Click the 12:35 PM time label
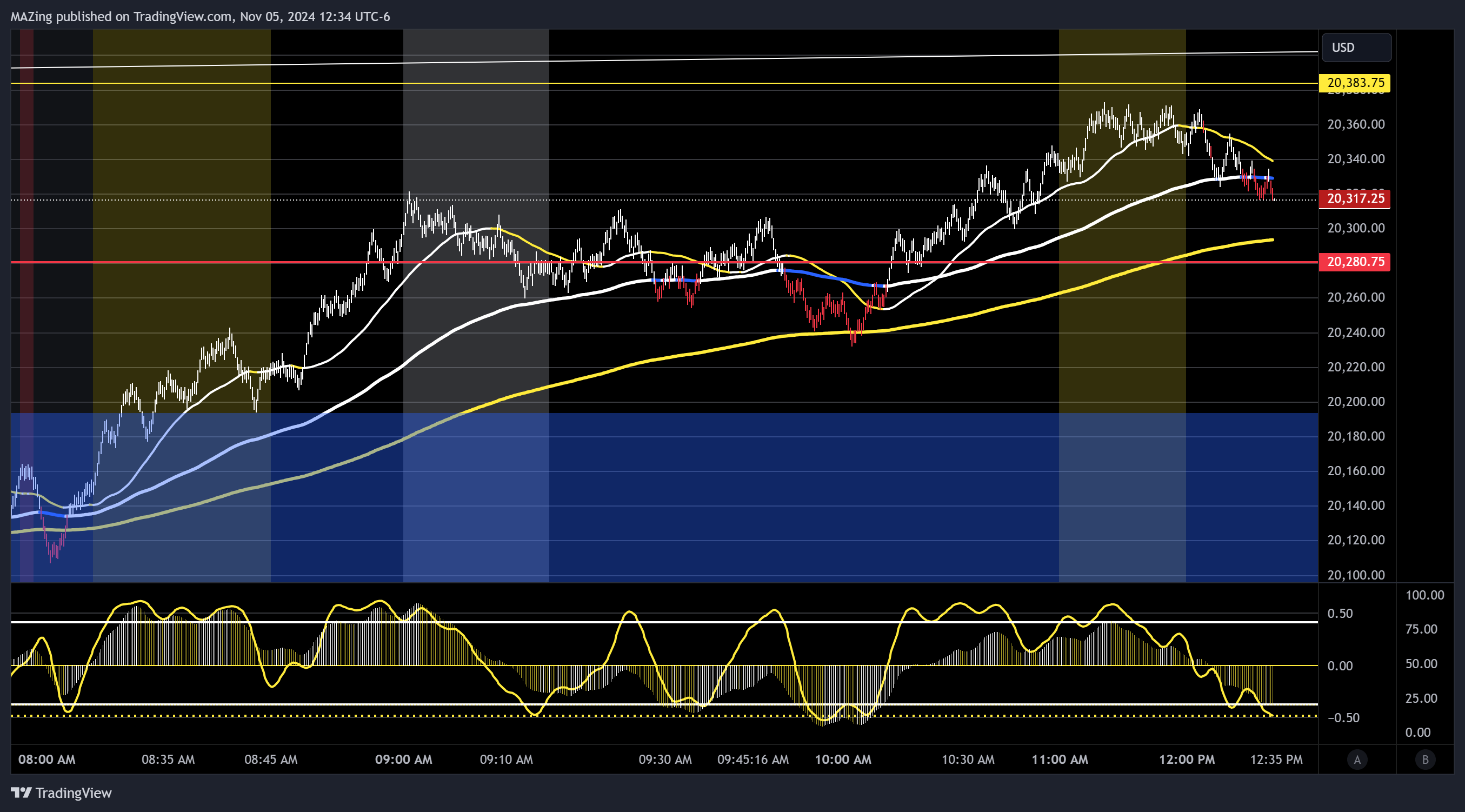Image resolution: width=1465 pixels, height=812 pixels. 1276,760
